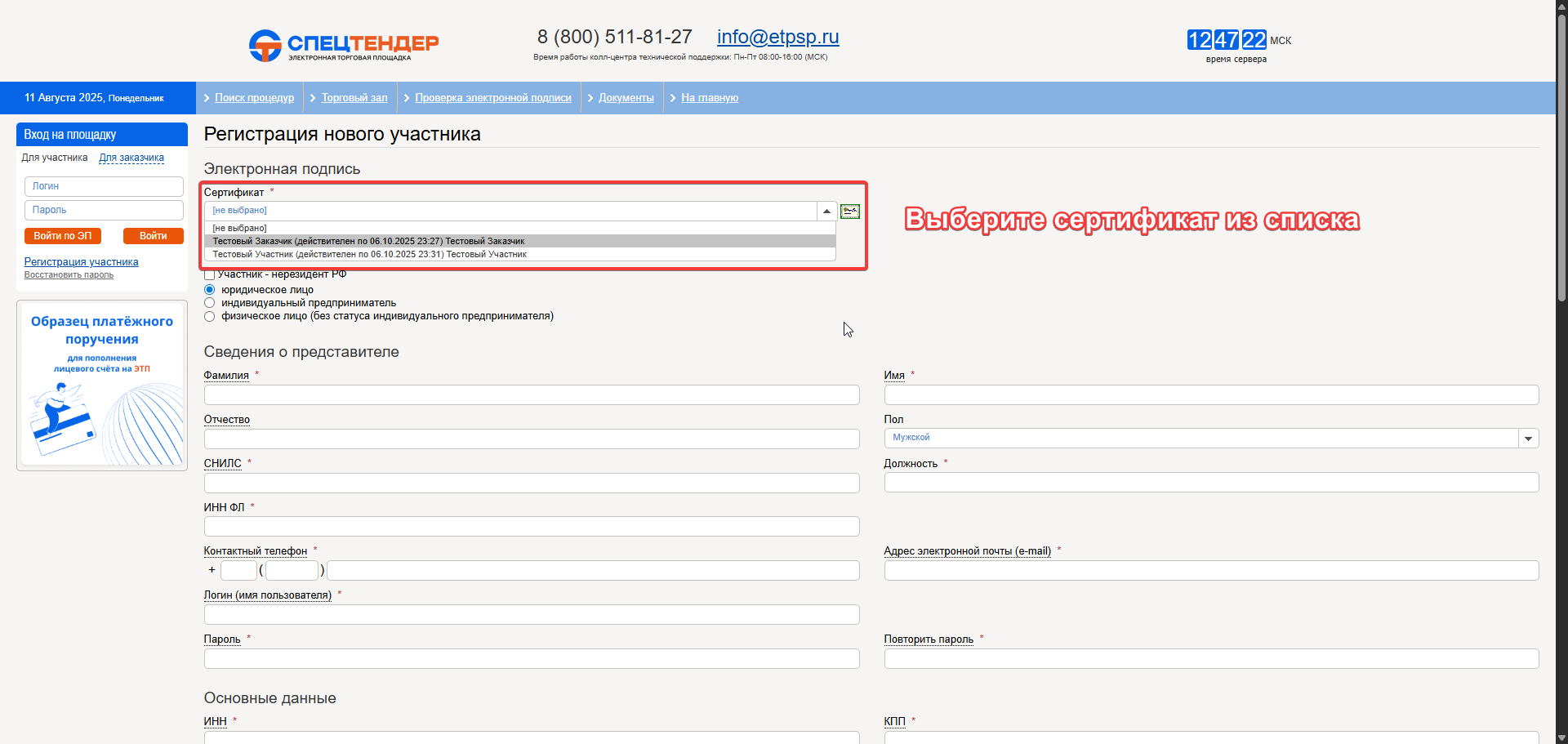Screen dimensions: 1568x744
Task: Click into the 'Фамилия' input field
Action: [x=532, y=395]
